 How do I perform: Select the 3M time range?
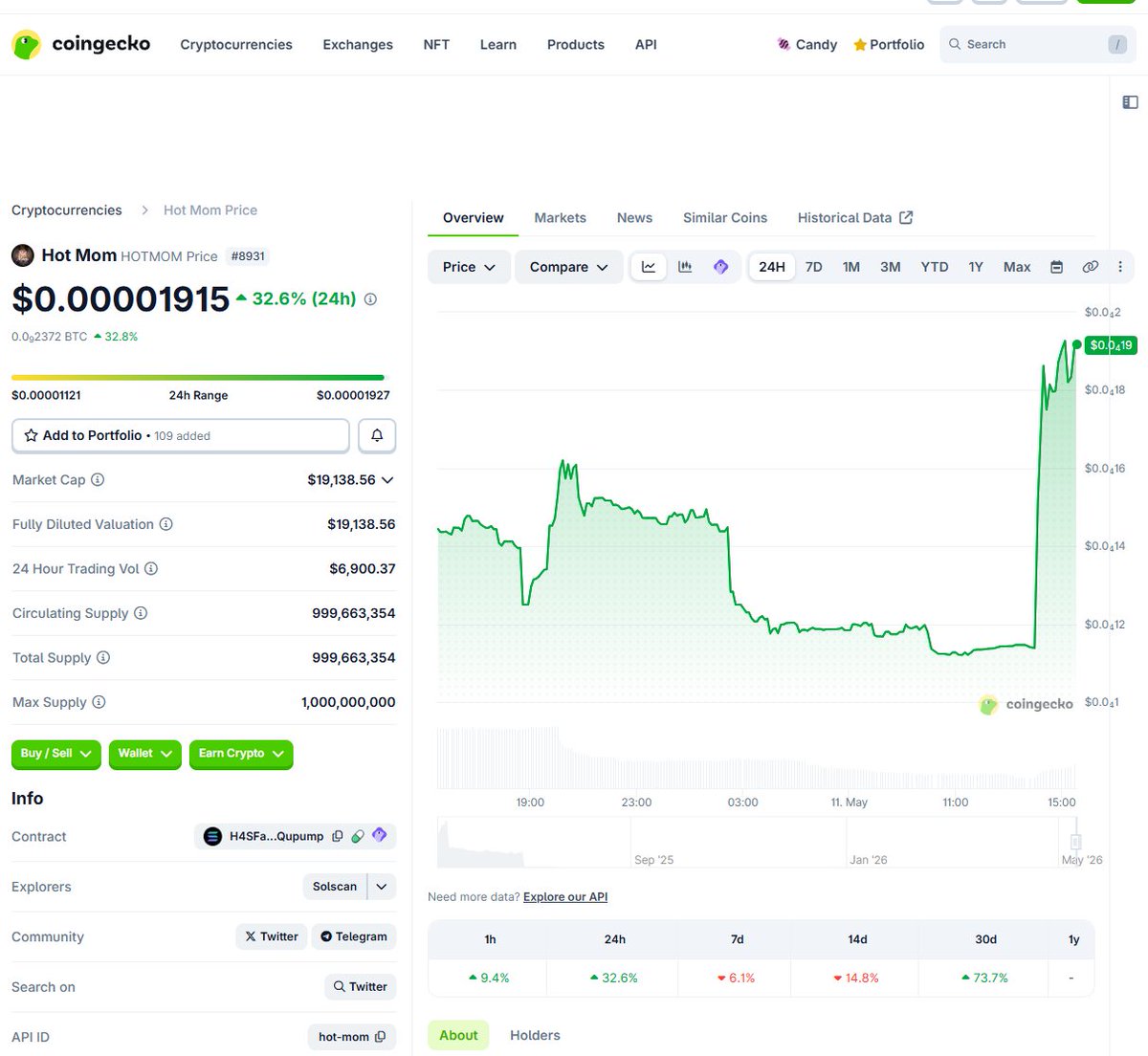click(891, 267)
